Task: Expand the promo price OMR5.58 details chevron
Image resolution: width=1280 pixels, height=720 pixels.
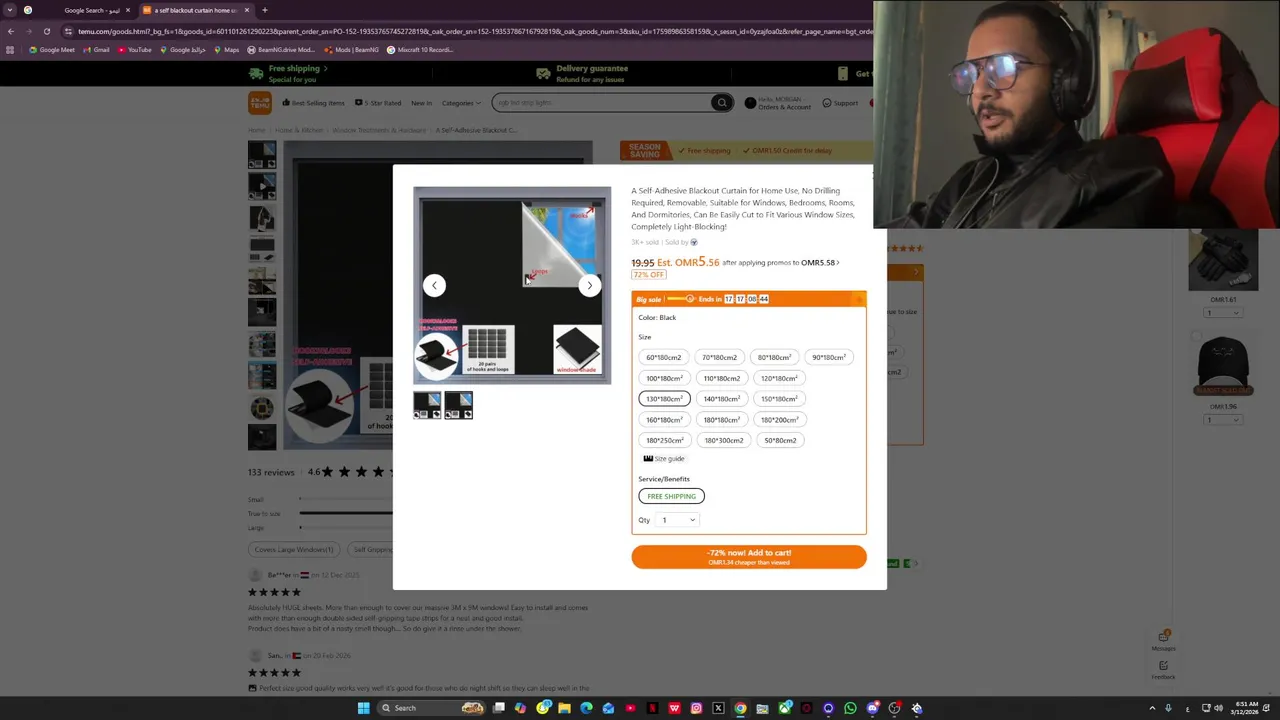Action: [838, 263]
